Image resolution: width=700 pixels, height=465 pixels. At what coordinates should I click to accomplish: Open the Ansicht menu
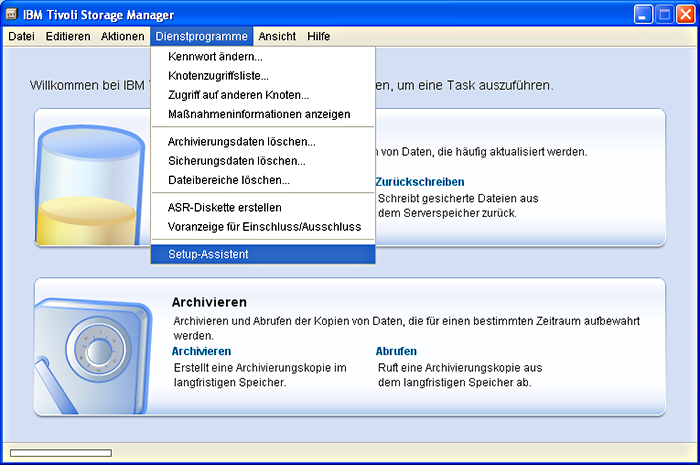click(x=277, y=36)
